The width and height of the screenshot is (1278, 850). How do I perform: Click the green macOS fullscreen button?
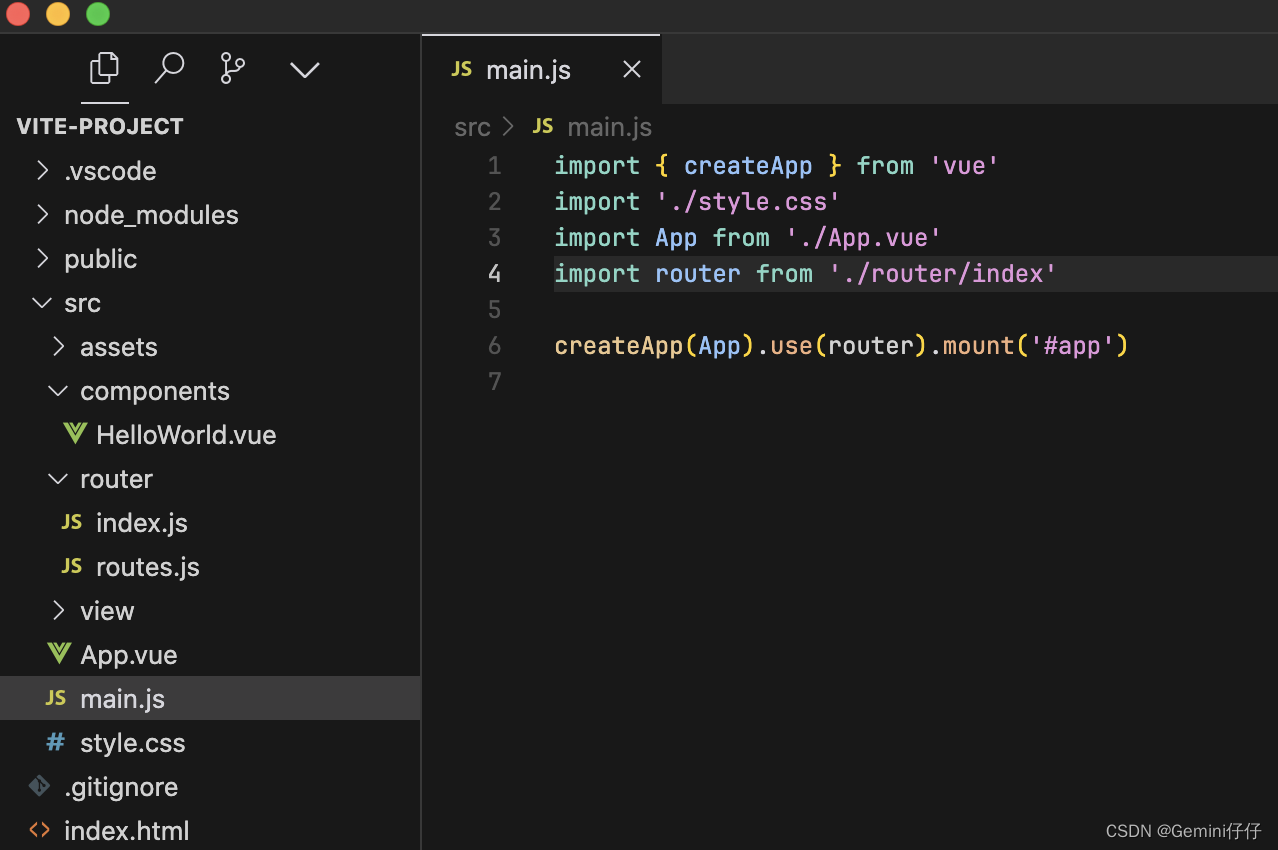pyautogui.click(x=98, y=14)
